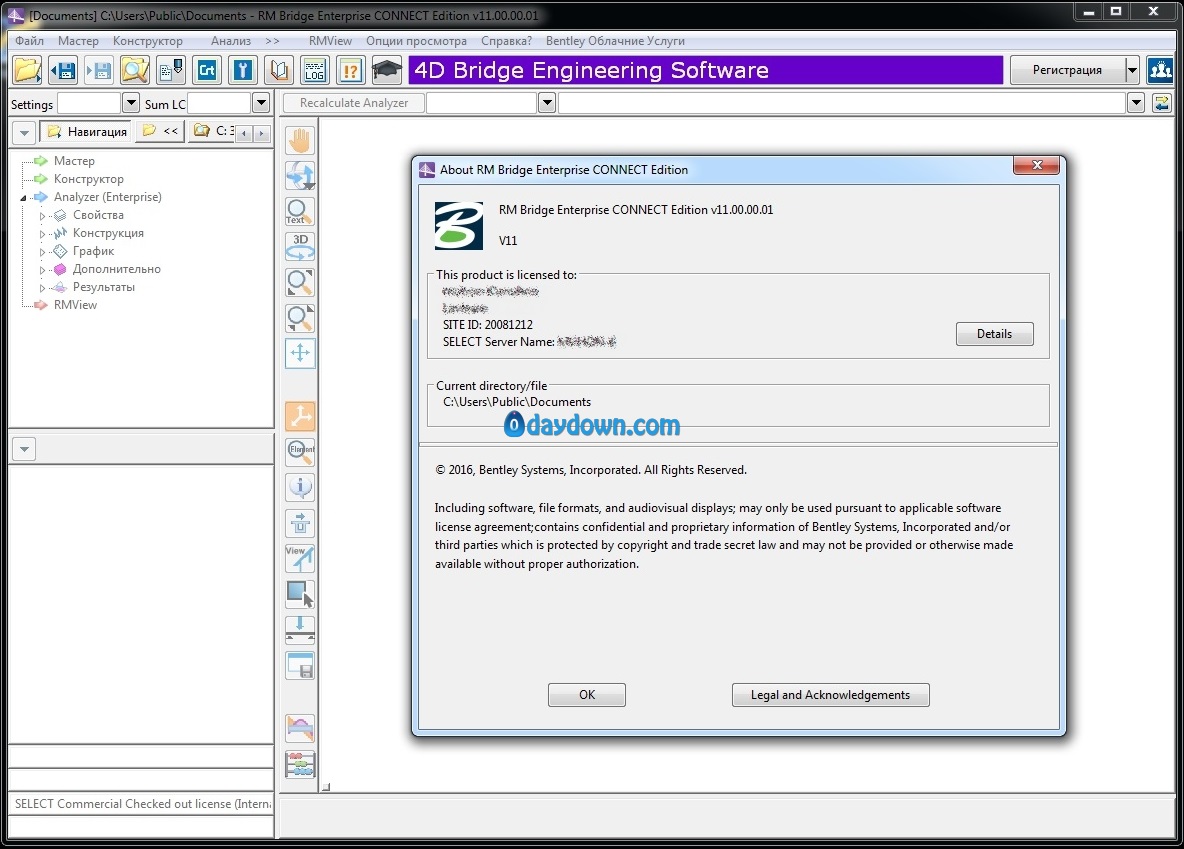Open Bentley Облачние Услуги menu
This screenshot has height=849, width=1184.
(615, 41)
